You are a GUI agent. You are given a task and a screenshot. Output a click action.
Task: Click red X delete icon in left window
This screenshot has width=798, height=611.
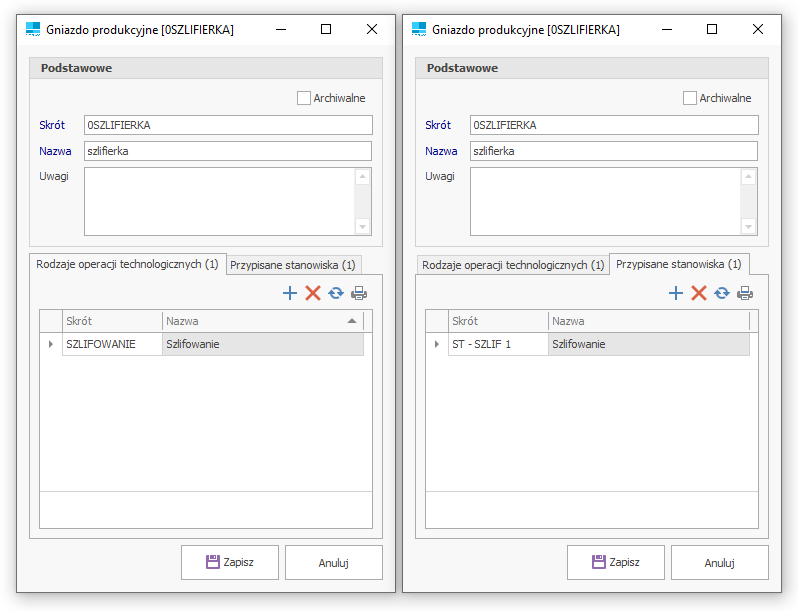pyautogui.click(x=313, y=293)
